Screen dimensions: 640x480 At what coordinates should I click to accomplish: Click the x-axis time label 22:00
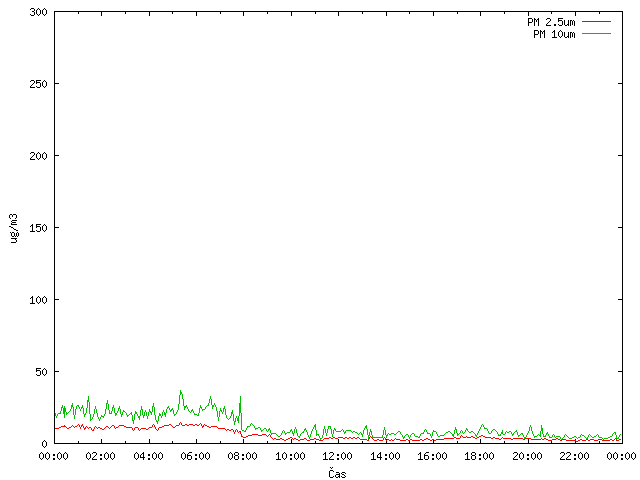point(574,456)
